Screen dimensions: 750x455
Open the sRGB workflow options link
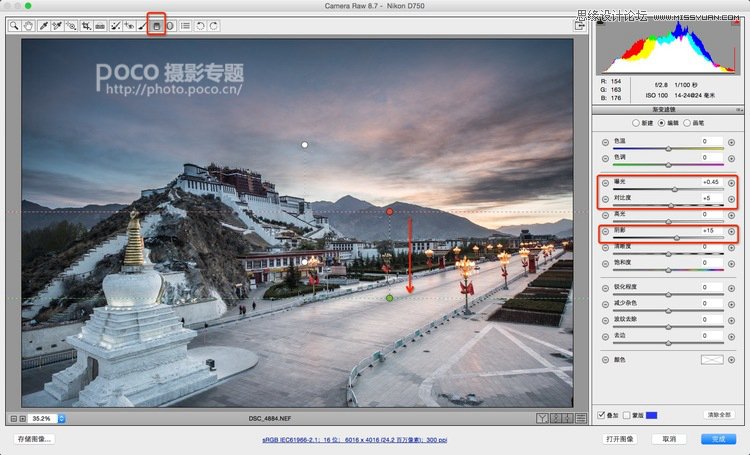point(354,439)
